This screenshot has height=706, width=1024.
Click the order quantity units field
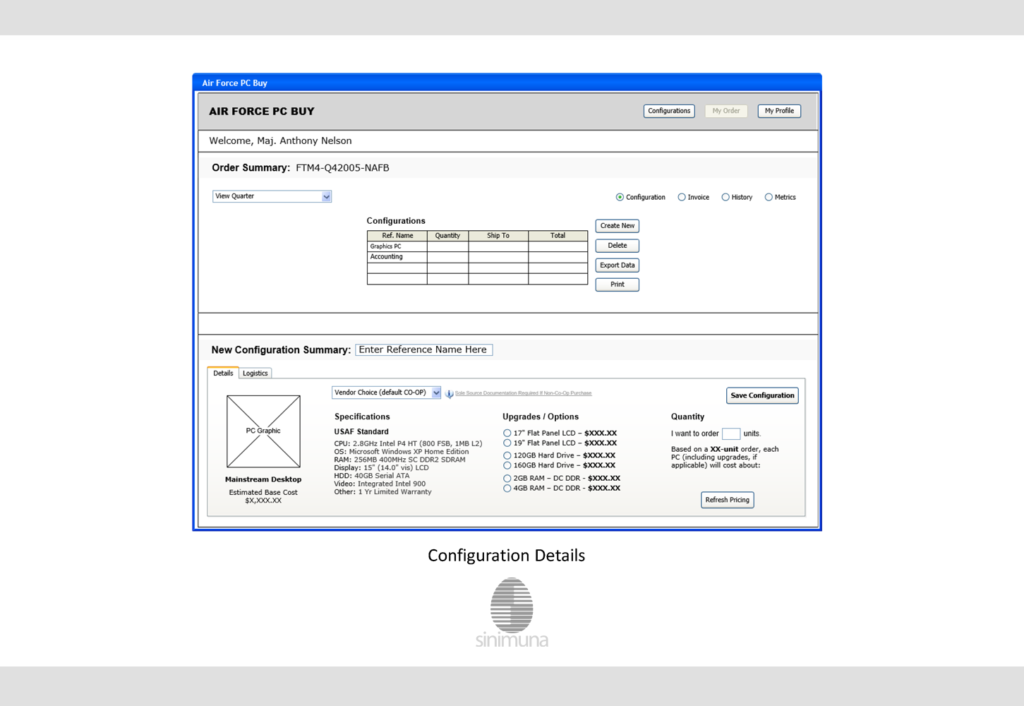point(731,434)
